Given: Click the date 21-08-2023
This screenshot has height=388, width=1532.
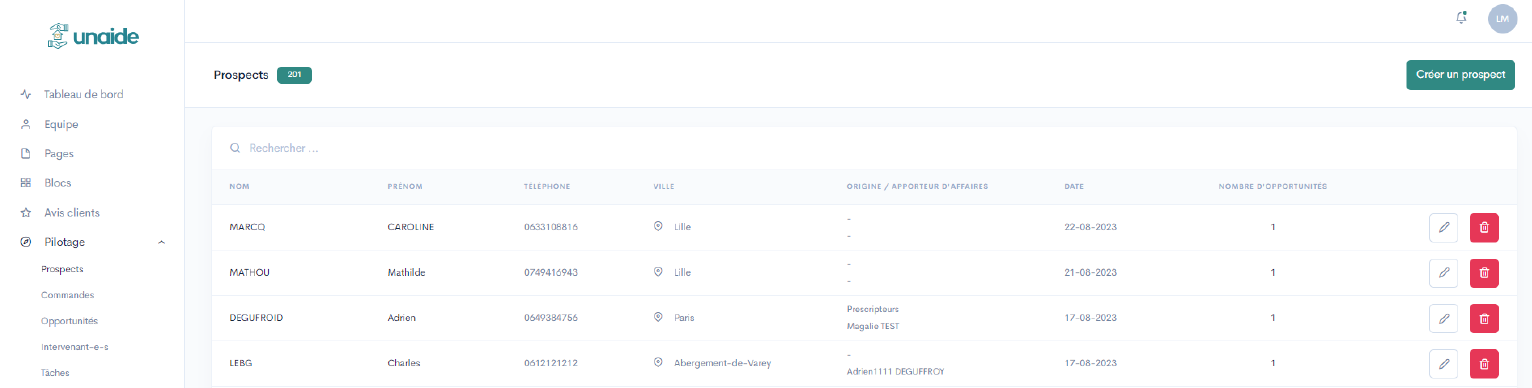Looking at the screenshot, I should pyautogui.click(x=1090, y=272).
